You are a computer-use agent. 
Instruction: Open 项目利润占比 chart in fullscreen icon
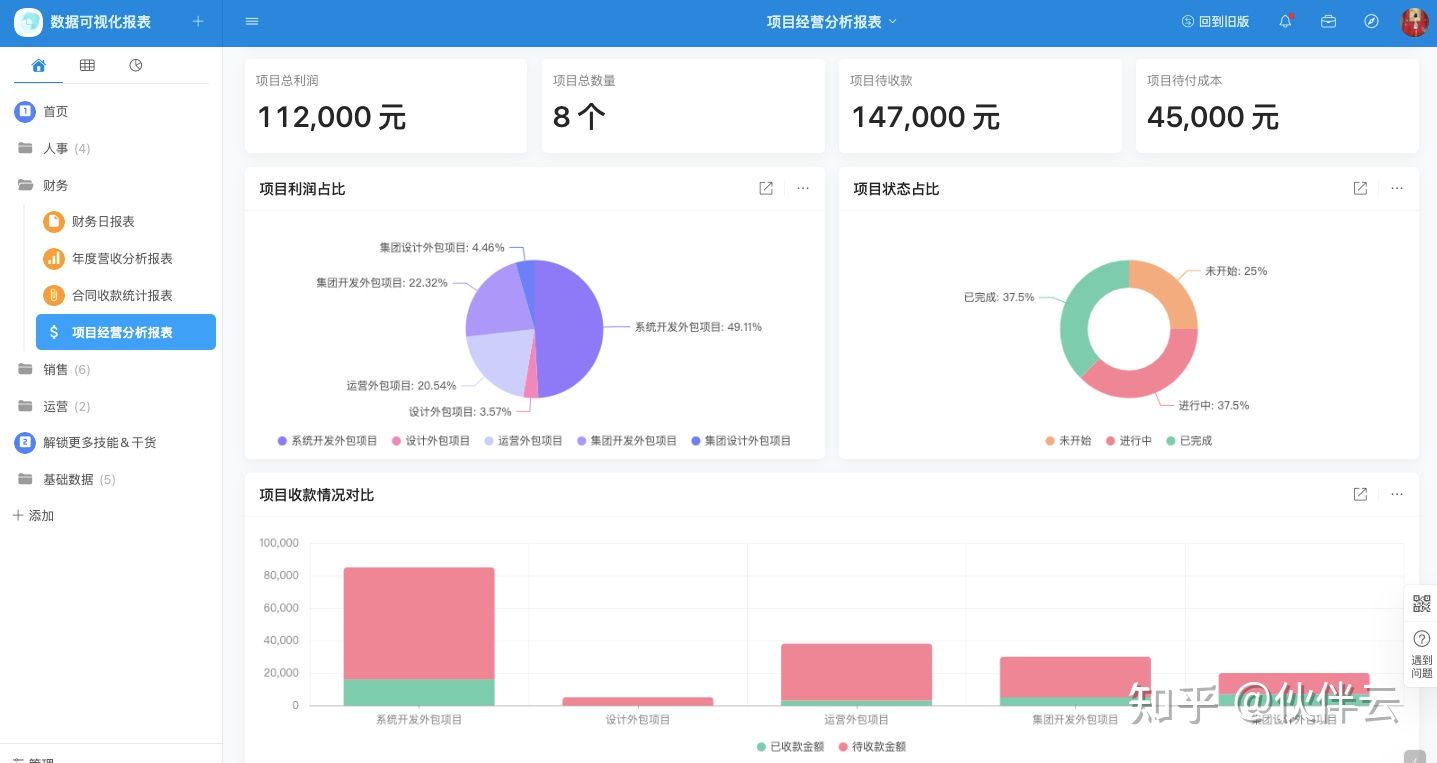click(766, 188)
